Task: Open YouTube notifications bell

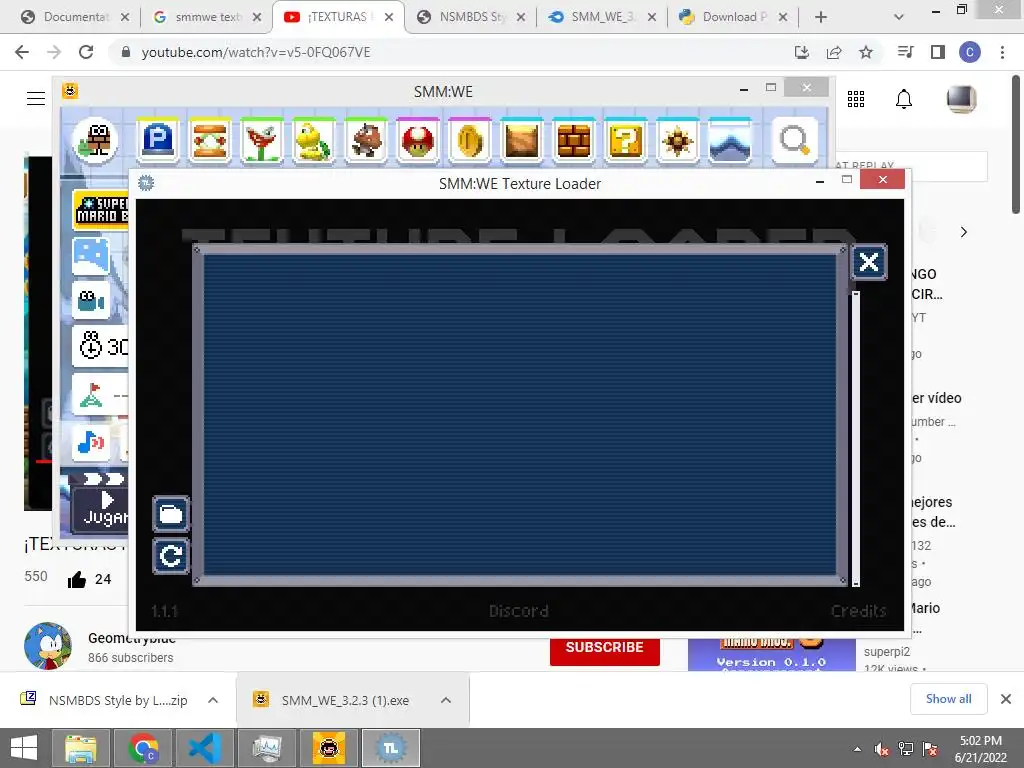Action: point(904,99)
